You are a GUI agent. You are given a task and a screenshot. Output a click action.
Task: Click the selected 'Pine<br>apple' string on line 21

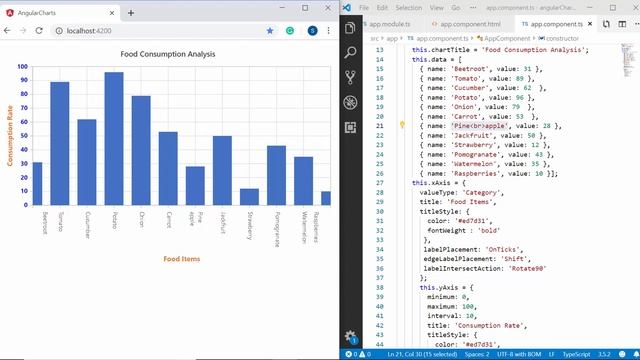coord(480,126)
